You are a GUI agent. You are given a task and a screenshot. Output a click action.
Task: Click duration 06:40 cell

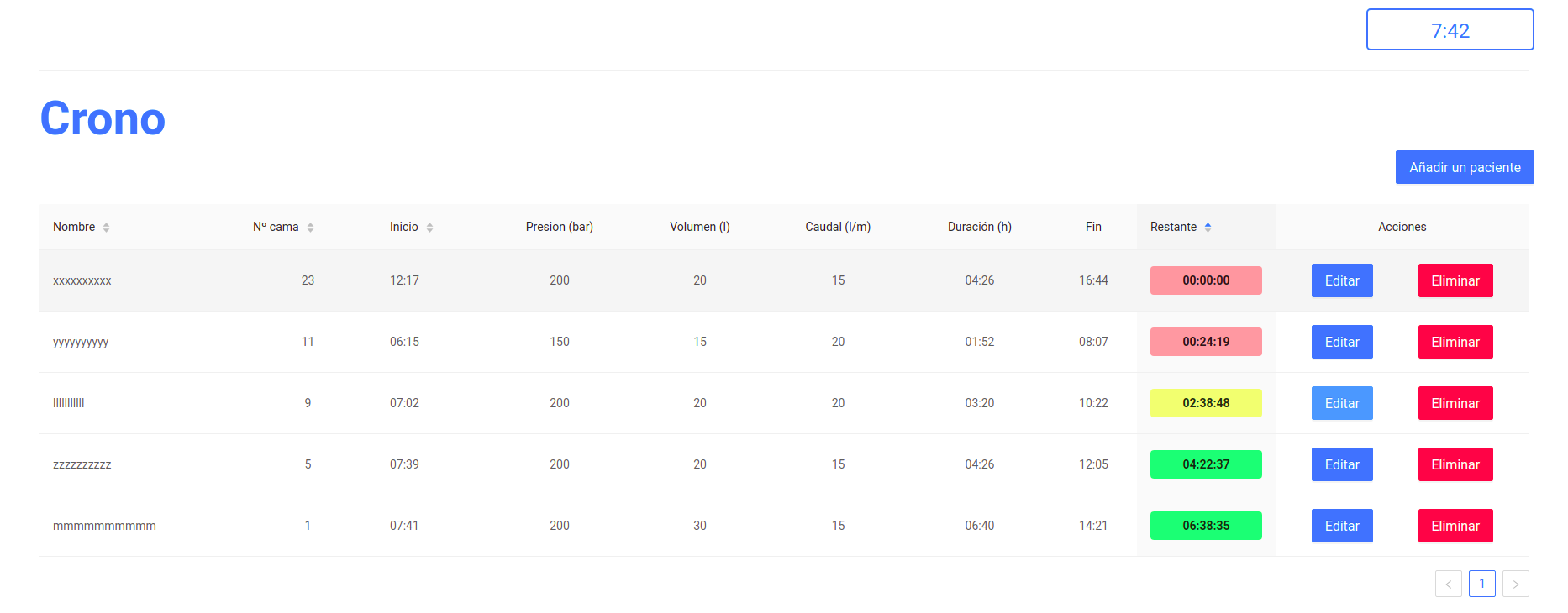click(980, 526)
